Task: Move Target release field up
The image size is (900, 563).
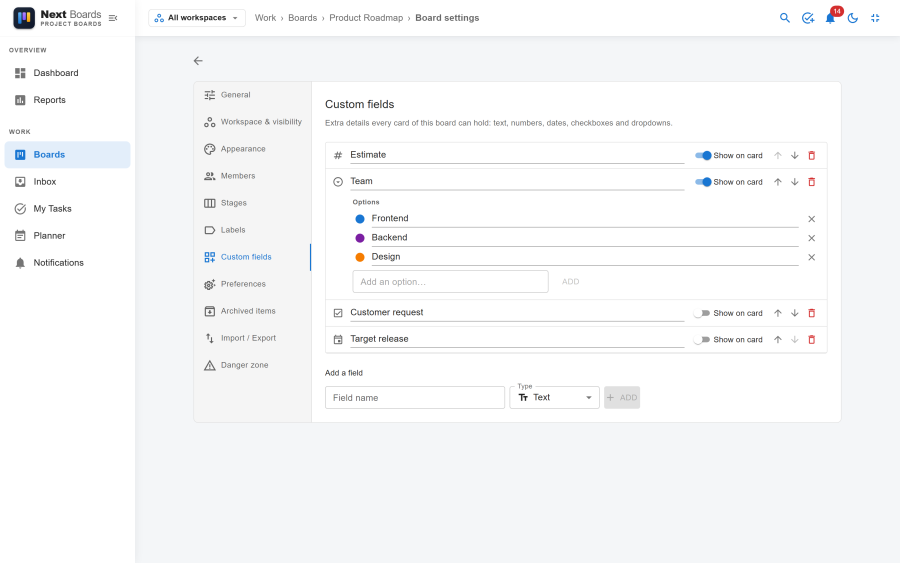Action: [778, 340]
